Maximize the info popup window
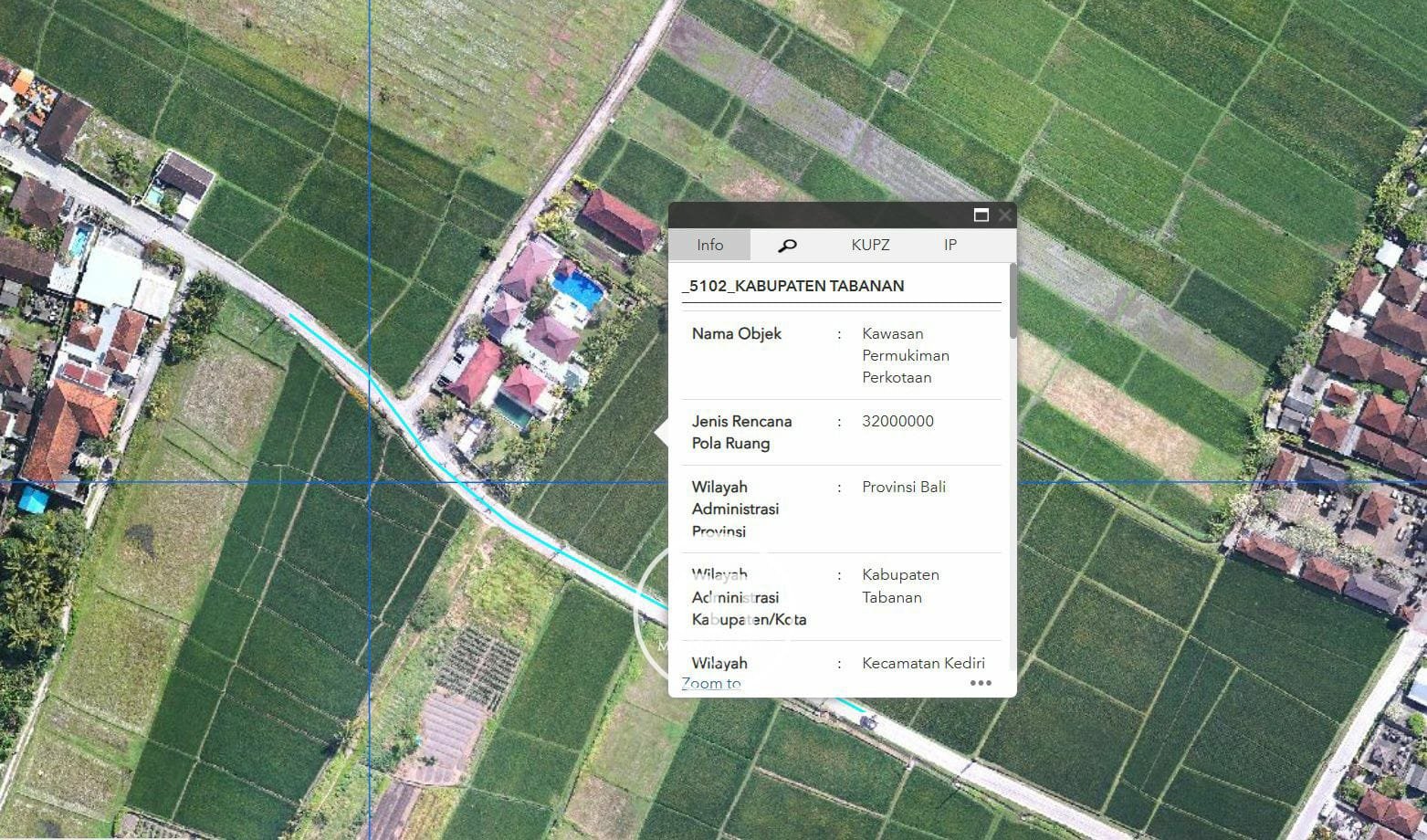The width and height of the screenshot is (1427, 840). 981,215
